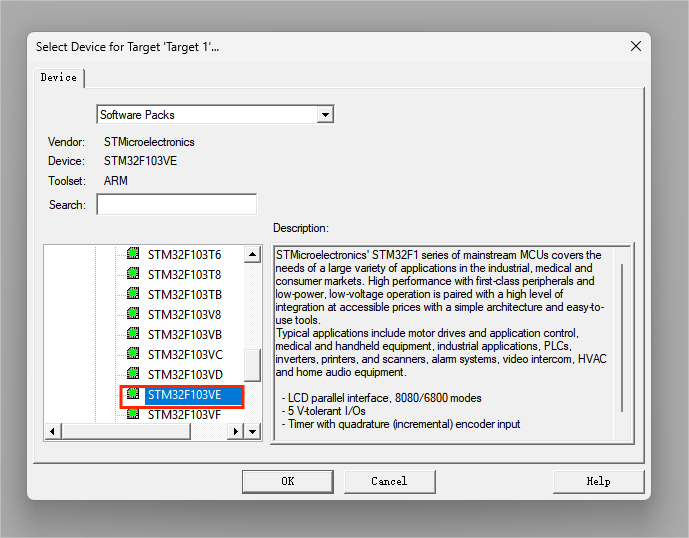689x538 pixels.
Task: Select STM32F103VF in the device tree
Action: click(184, 414)
